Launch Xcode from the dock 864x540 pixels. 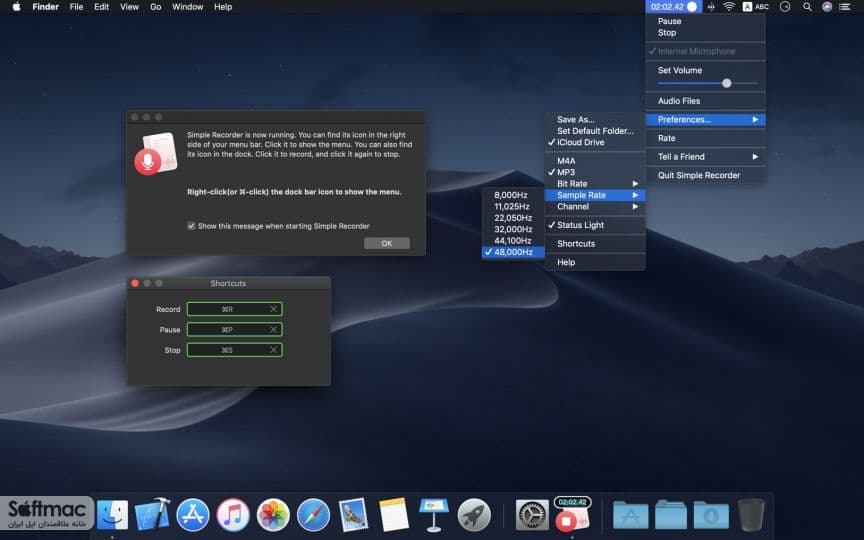(x=153, y=515)
